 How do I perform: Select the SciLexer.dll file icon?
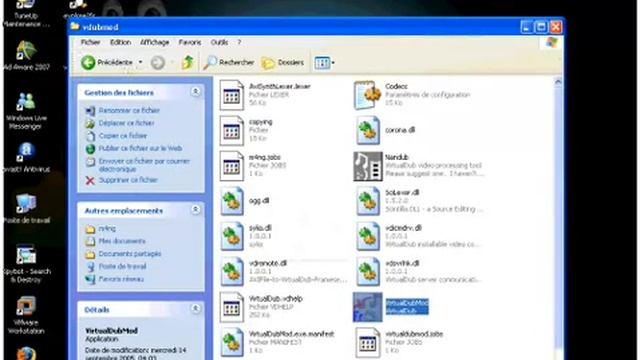[368, 201]
